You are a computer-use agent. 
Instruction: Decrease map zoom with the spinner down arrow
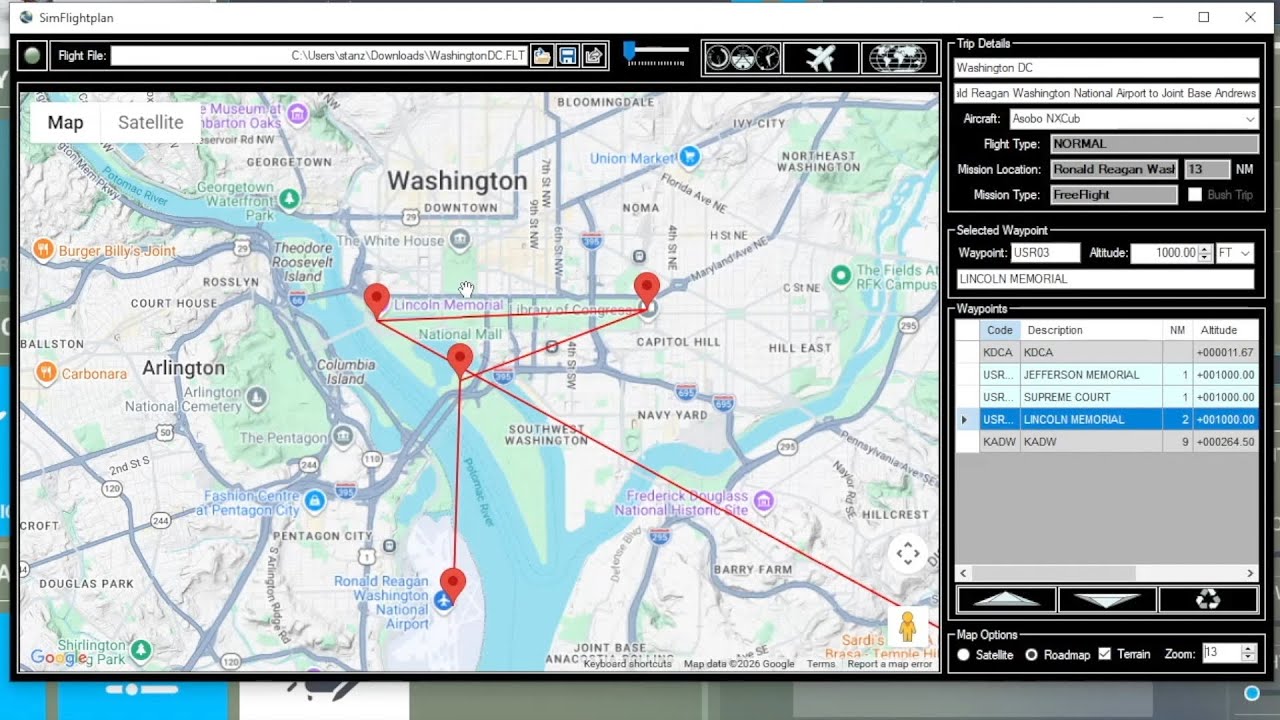pos(1247,658)
